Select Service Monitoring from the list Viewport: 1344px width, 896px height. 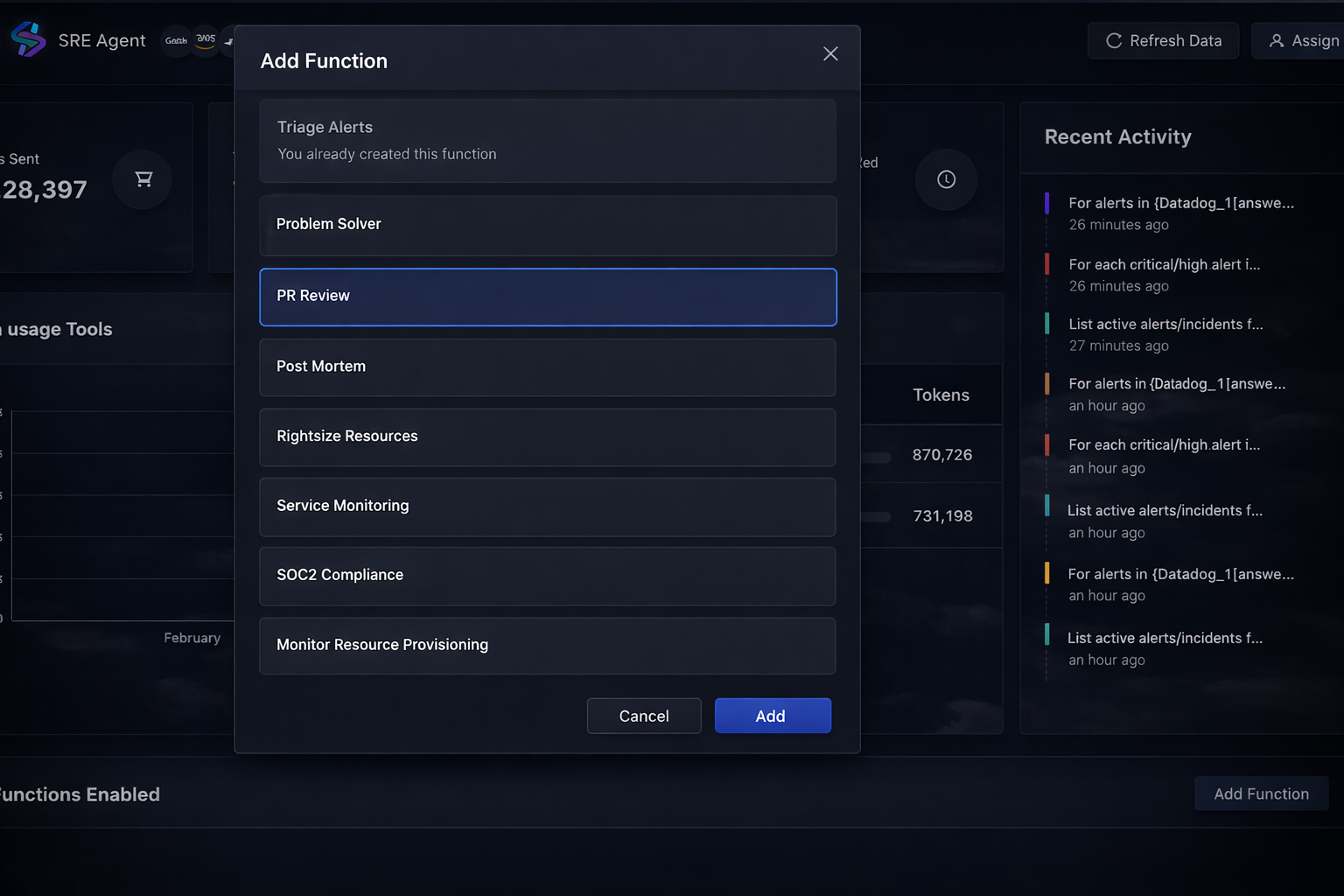(548, 507)
